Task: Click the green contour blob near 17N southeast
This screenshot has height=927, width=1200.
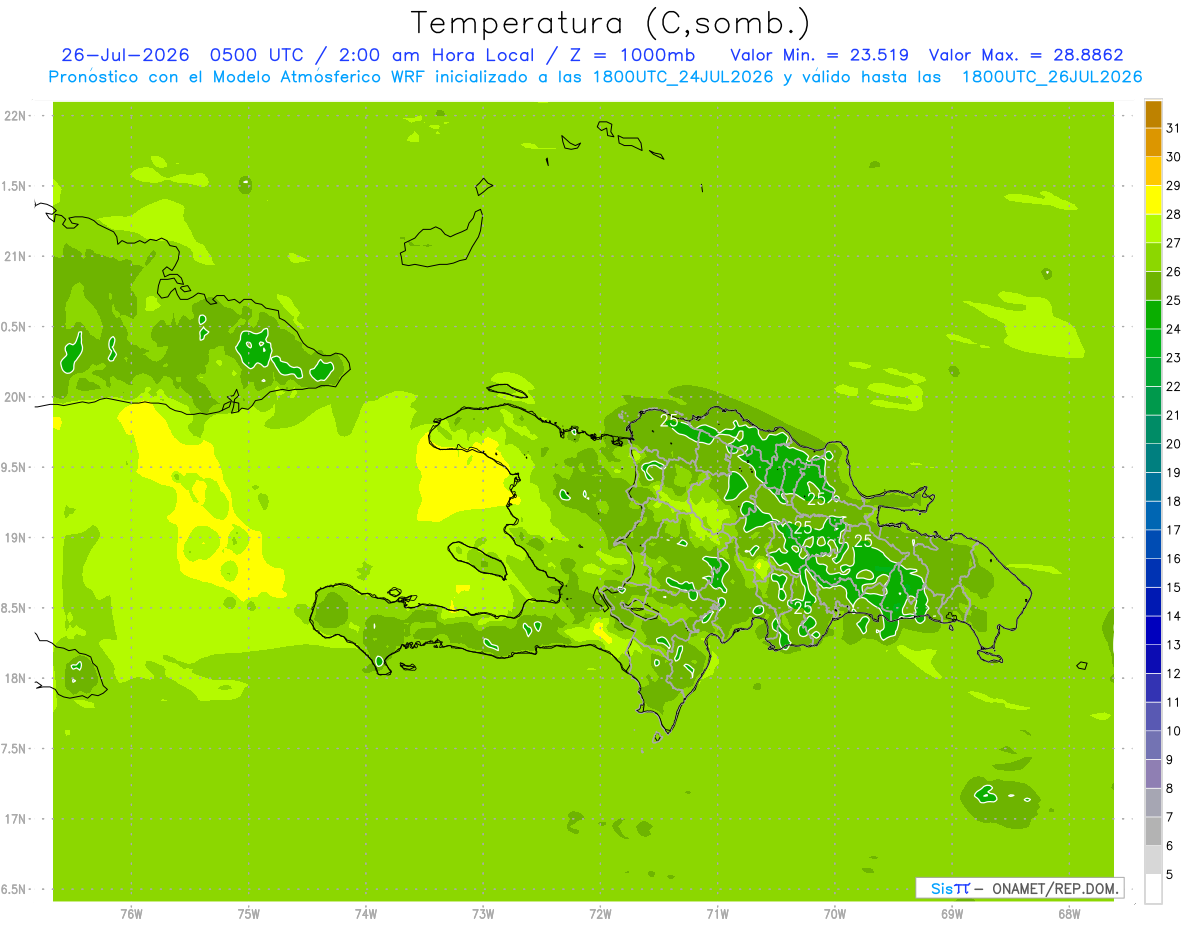Action: tap(1001, 795)
